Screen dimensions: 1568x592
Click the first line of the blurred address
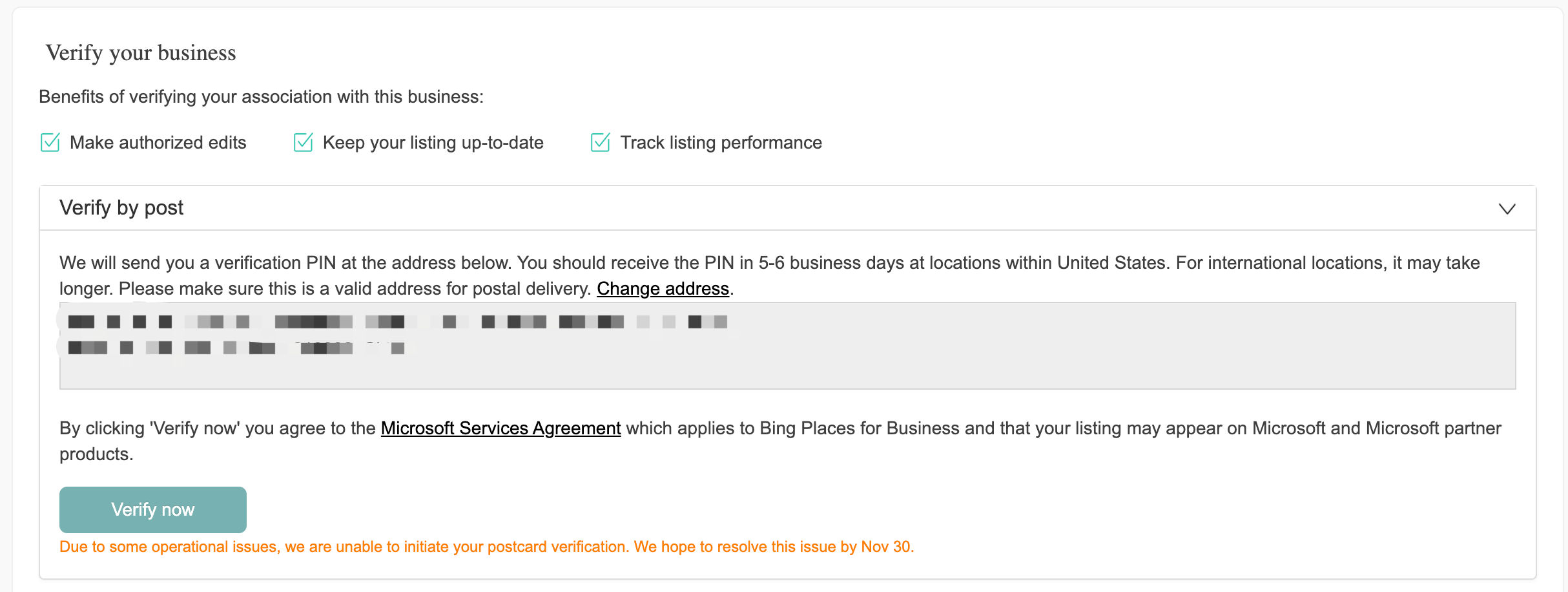(397, 322)
